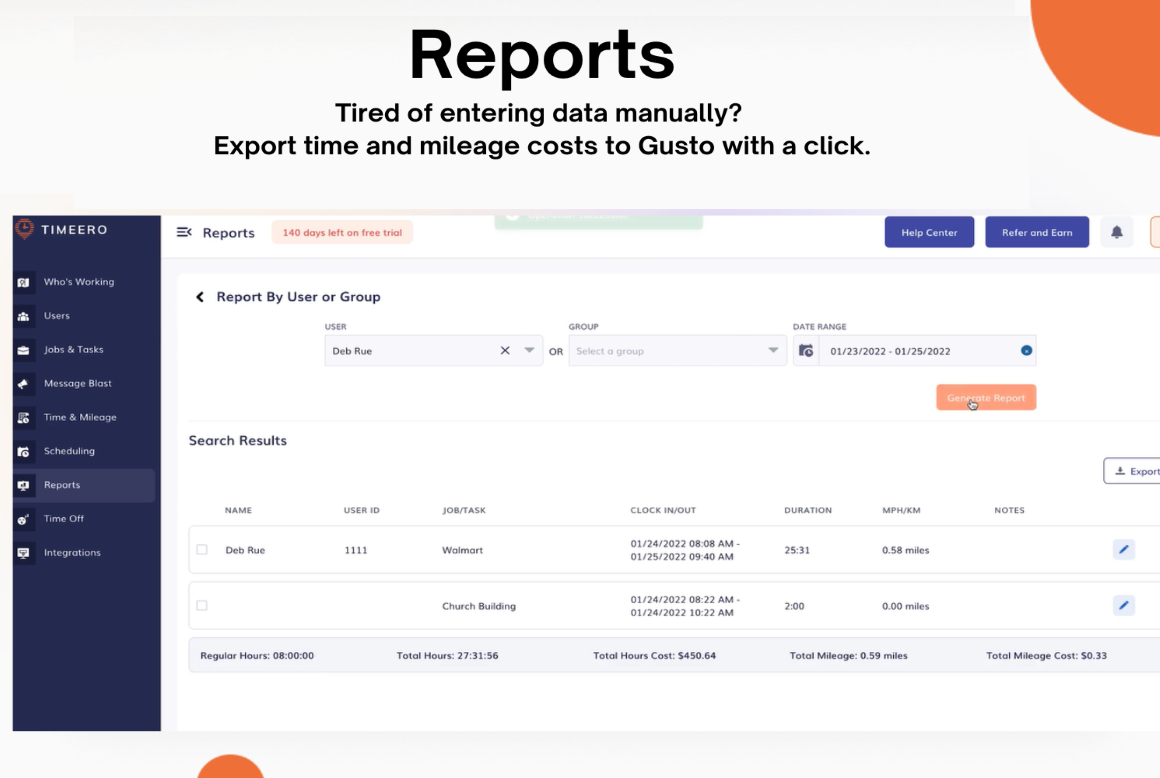Click the blue clear icon in date range field
Screen dimensions: 1160x778
click(1026, 351)
